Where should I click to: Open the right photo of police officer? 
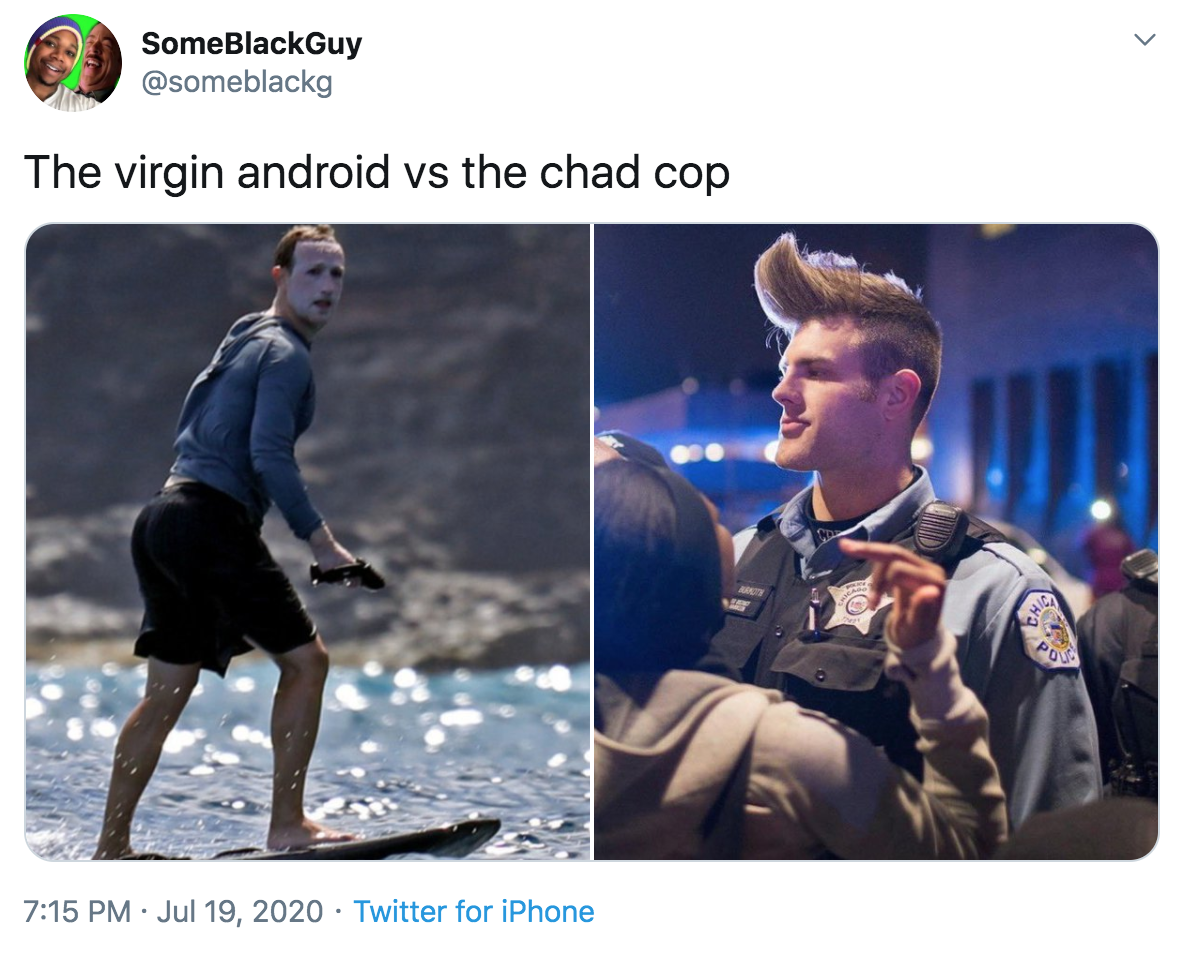[x=876, y=542]
